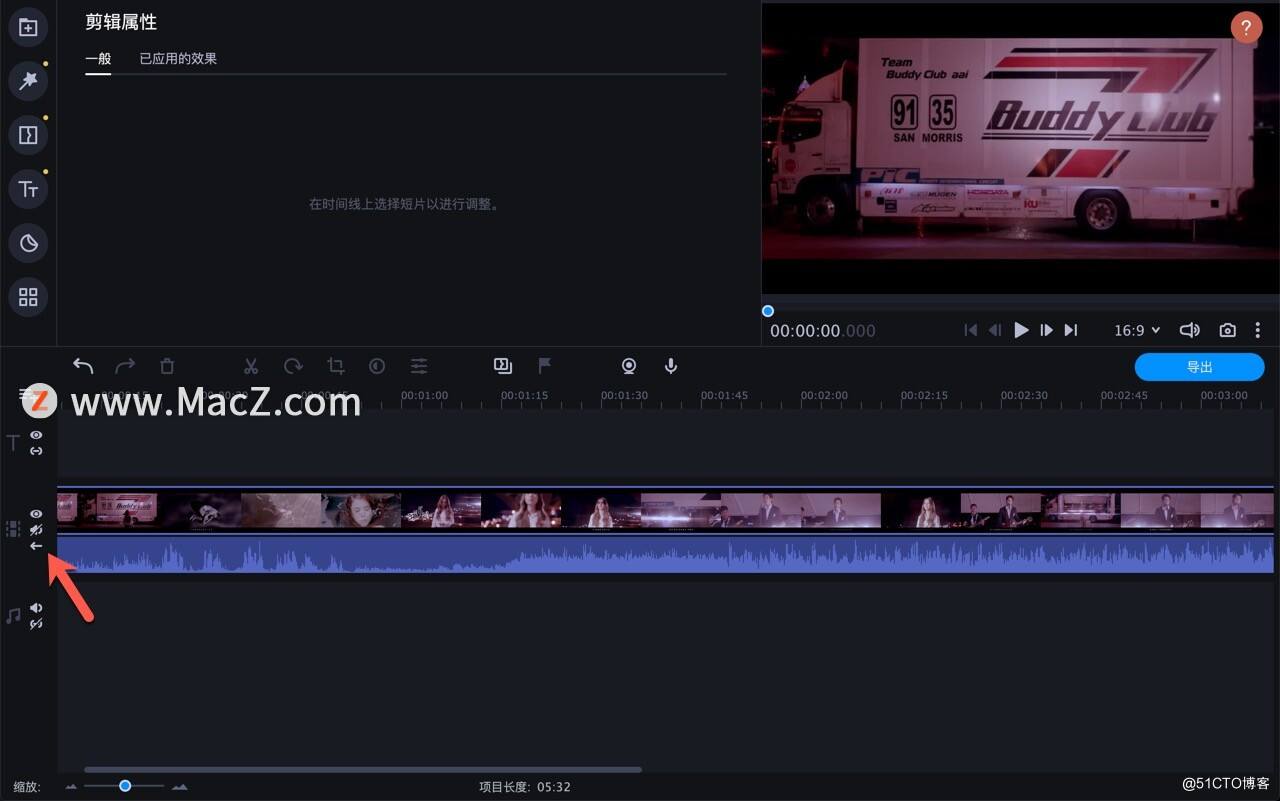The width and height of the screenshot is (1280, 801).
Task: Open color adjustments half-circle icon
Action: (x=377, y=366)
